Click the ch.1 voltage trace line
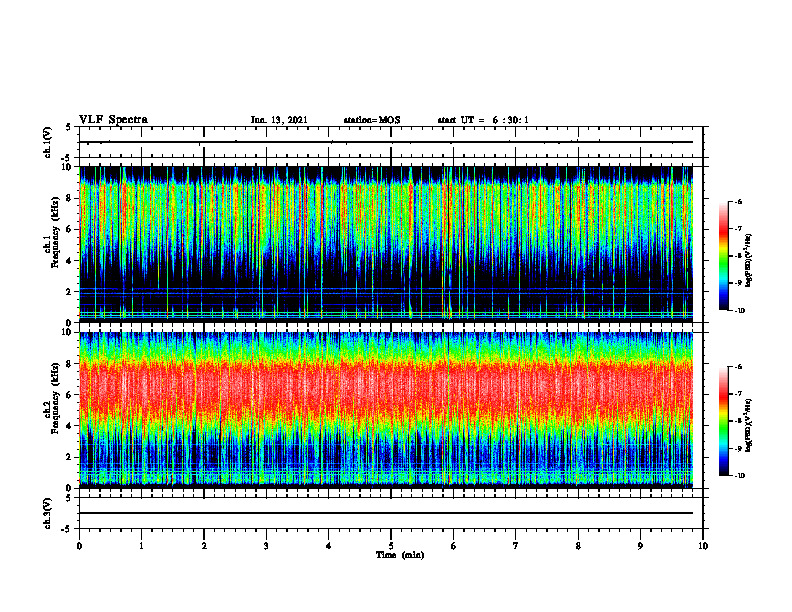Screen dimensions: 792x612 (386, 142)
